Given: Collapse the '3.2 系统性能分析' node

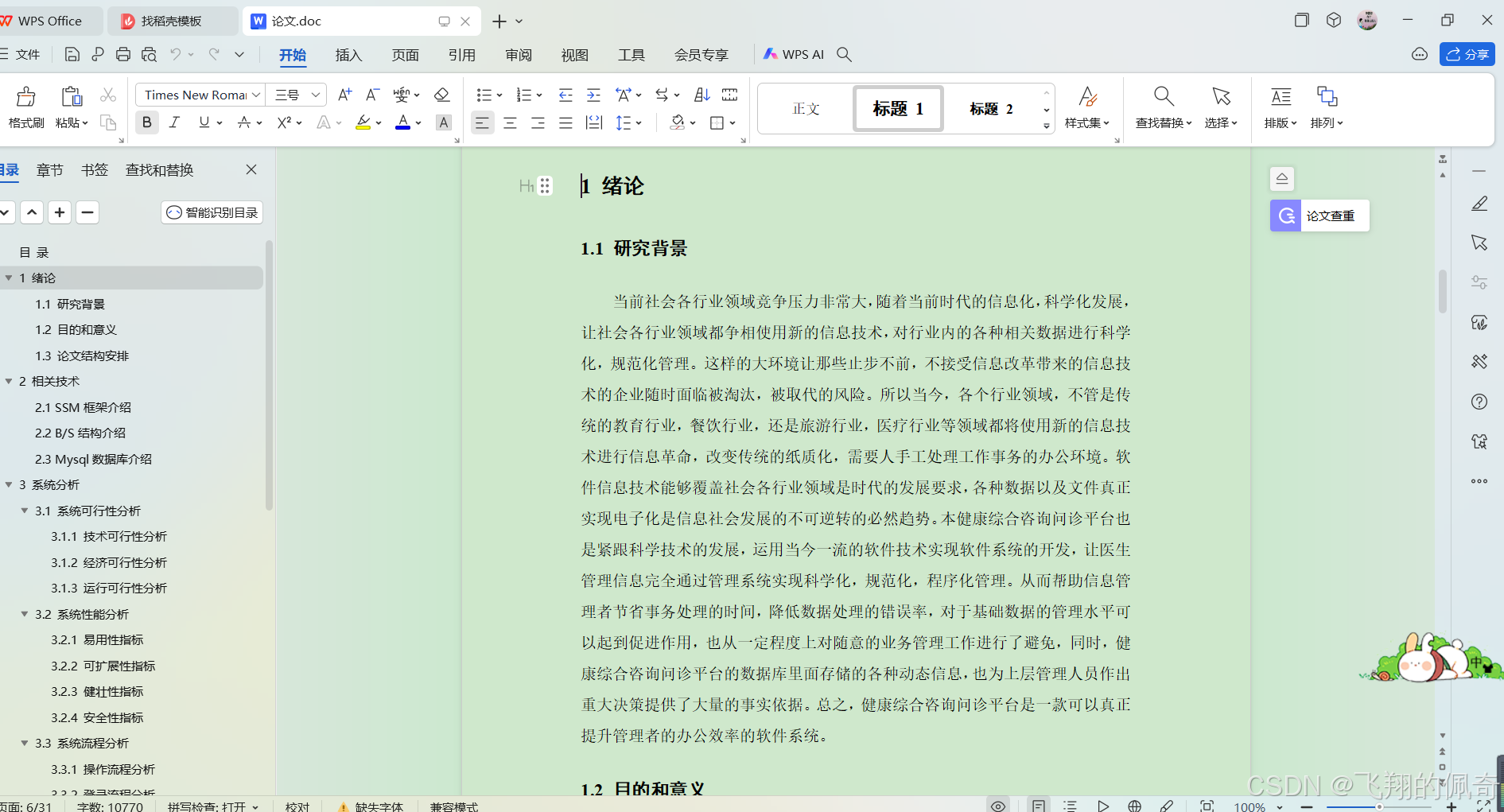Looking at the screenshot, I should 25,614.
